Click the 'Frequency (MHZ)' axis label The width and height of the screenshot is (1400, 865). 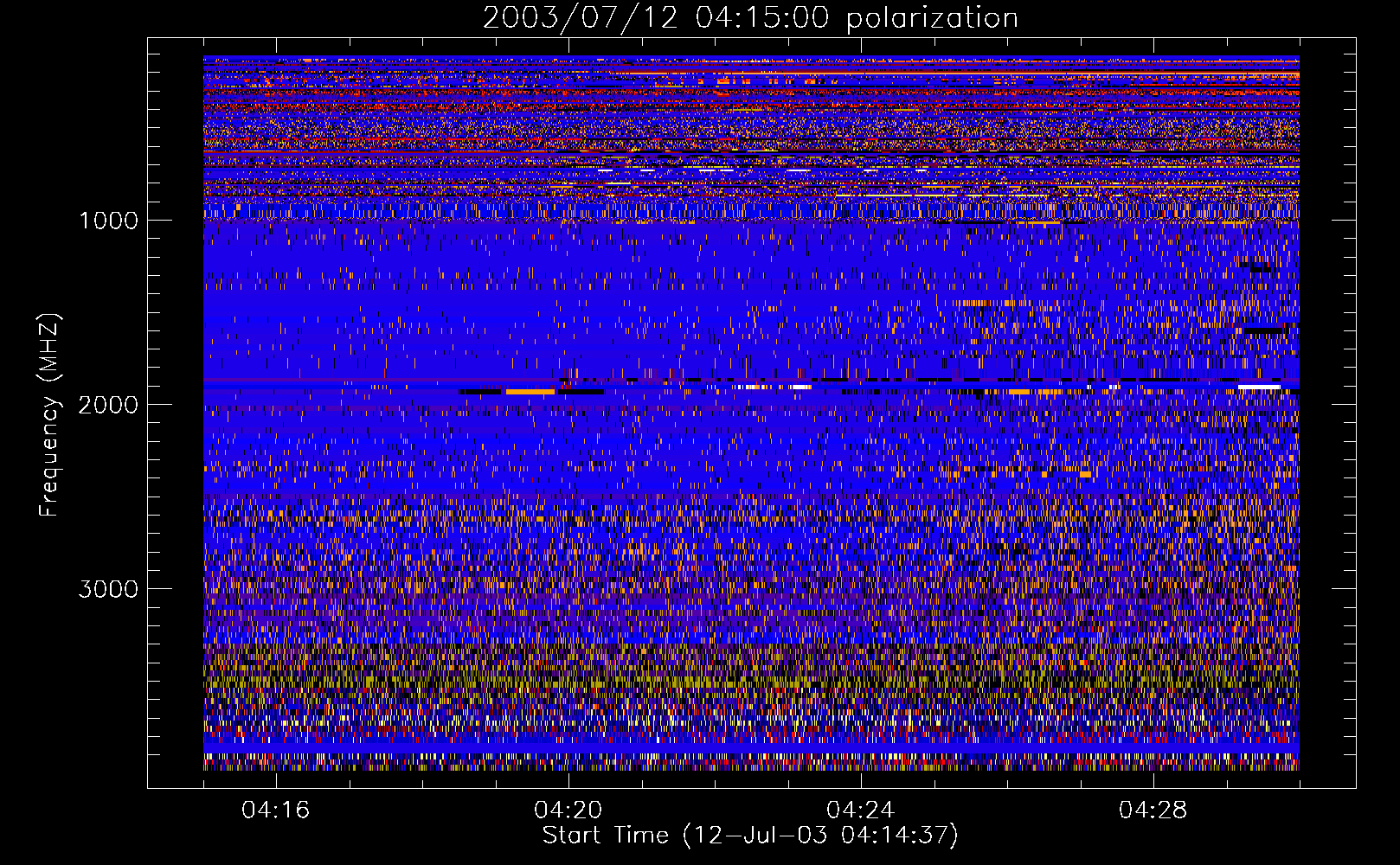pos(49,415)
